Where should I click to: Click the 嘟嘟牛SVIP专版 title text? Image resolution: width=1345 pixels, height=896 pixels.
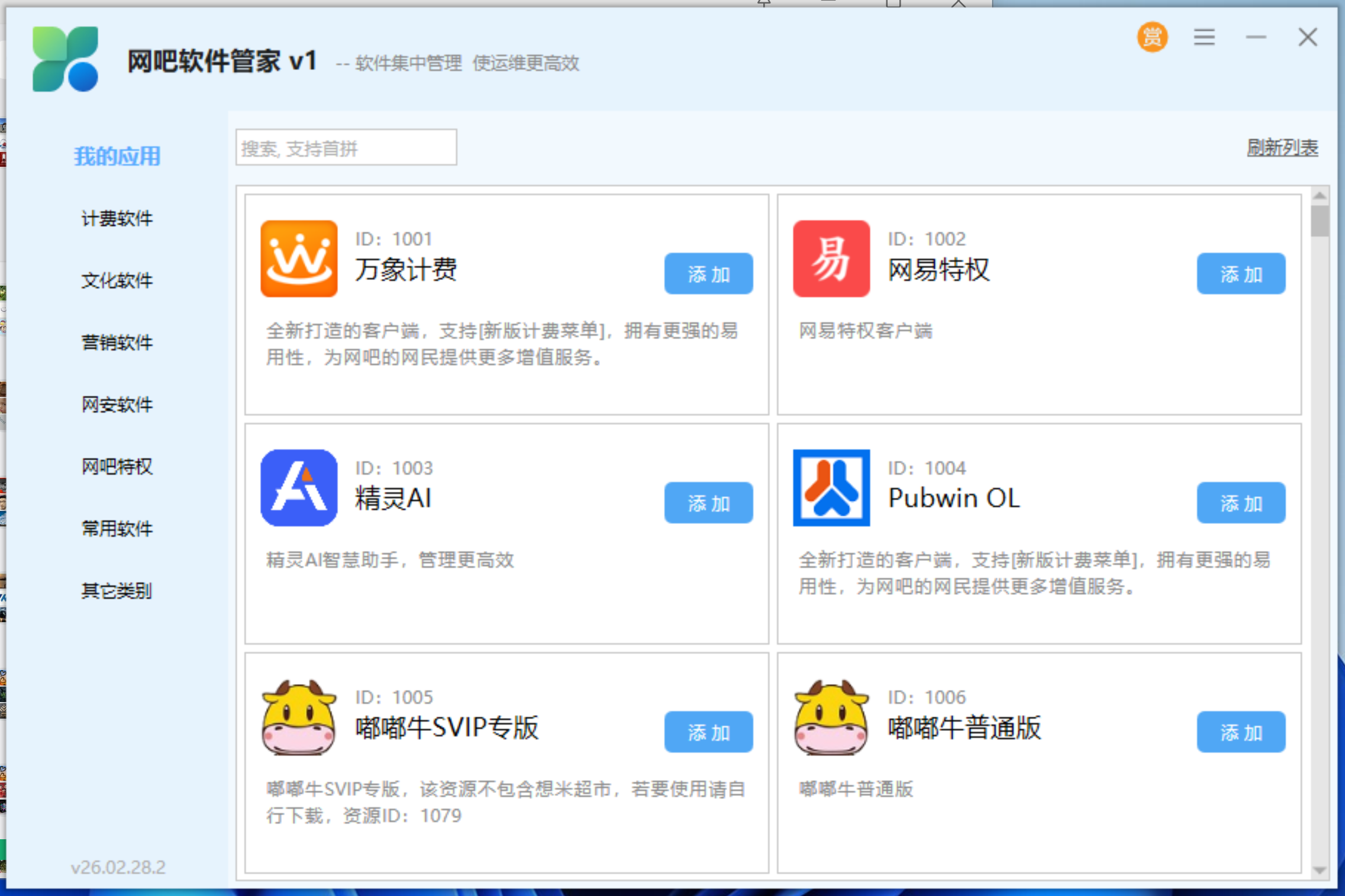[x=447, y=727]
